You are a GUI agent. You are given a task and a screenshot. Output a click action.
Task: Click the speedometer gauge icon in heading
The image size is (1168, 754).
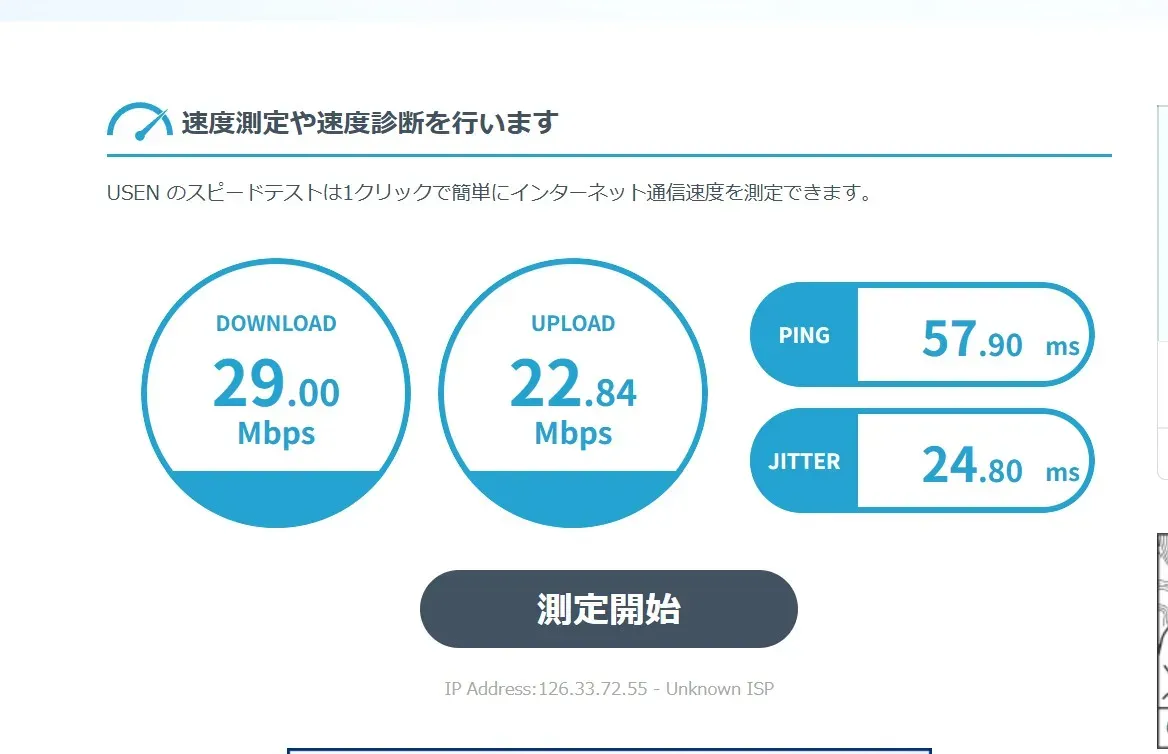coord(139,121)
